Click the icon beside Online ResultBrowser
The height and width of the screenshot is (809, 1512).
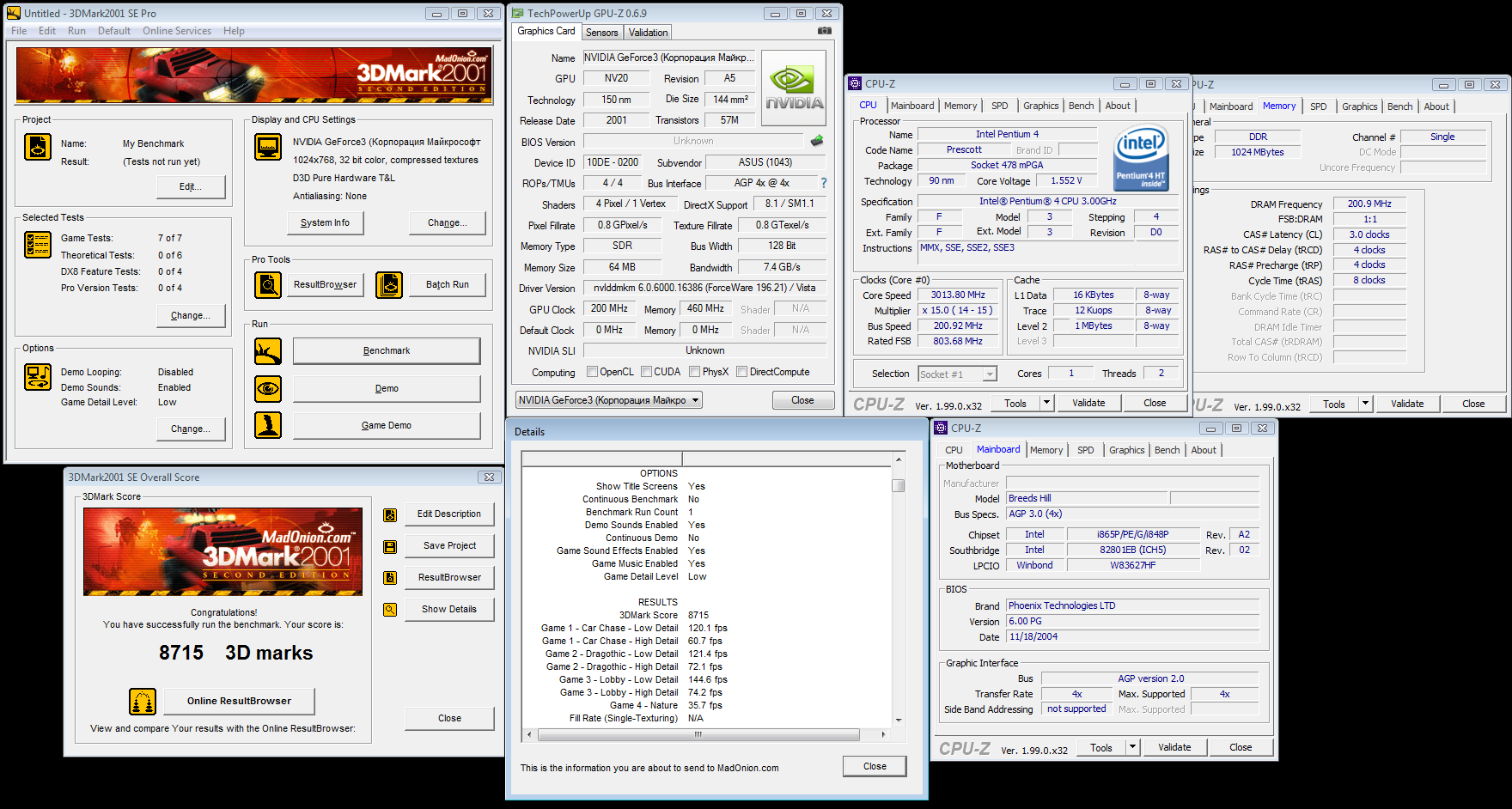[x=143, y=702]
